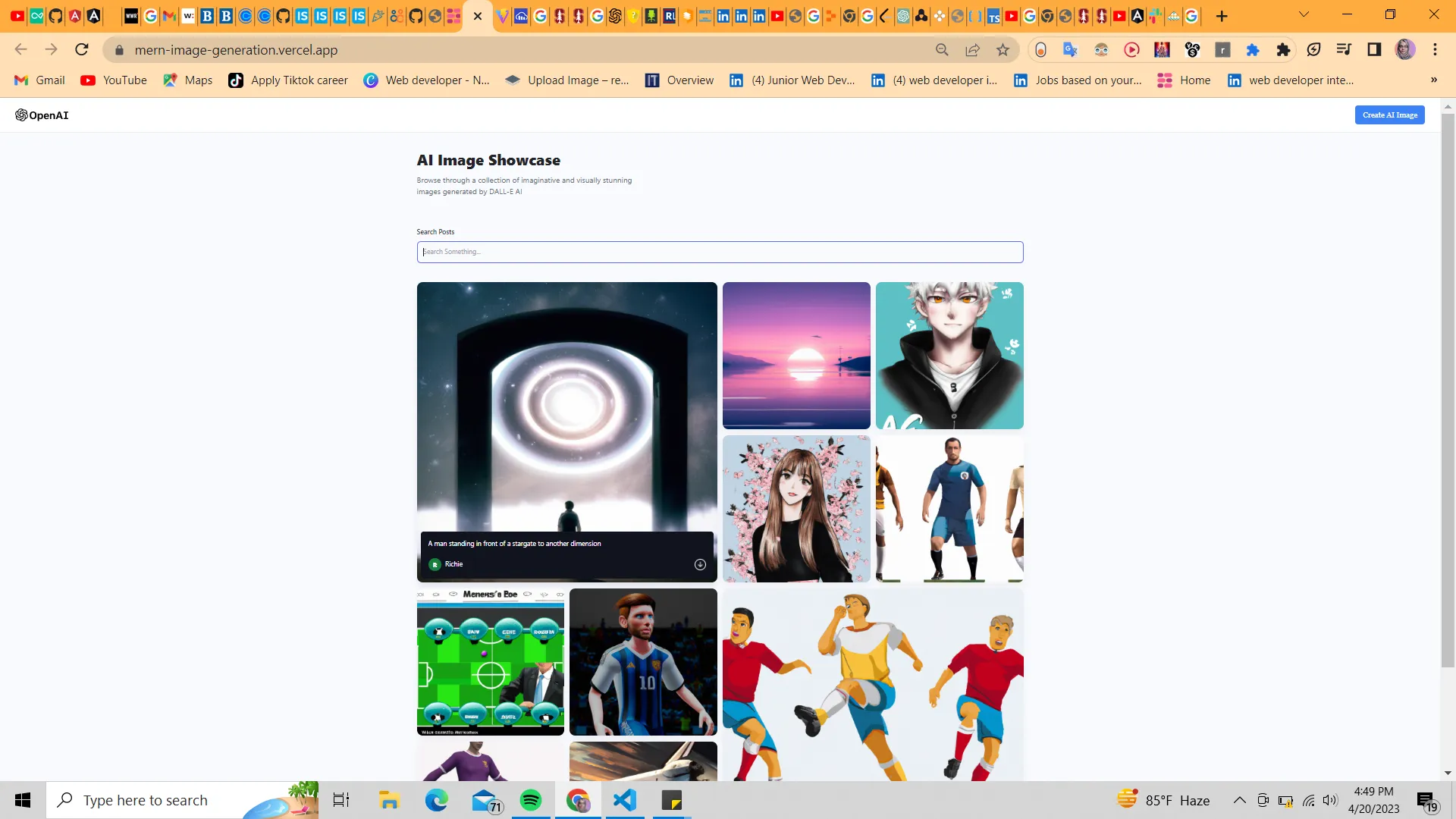Viewport: 1456px width, 819px height.
Task: Click the Create AI Image button
Action: (x=1390, y=114)
